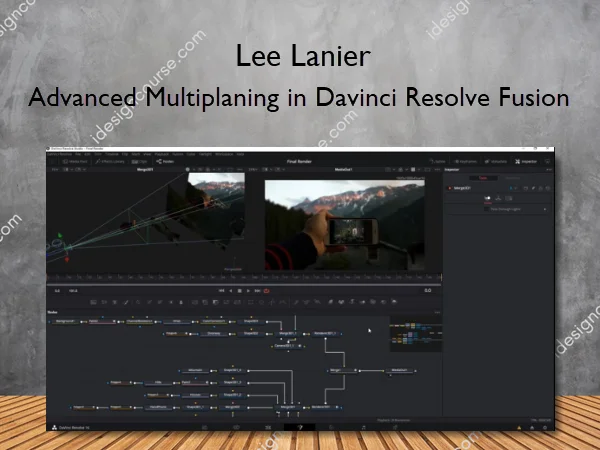Add an Ellipse mask from the toolbar
This screenshot has height=450, width=600.
(261, 302)
